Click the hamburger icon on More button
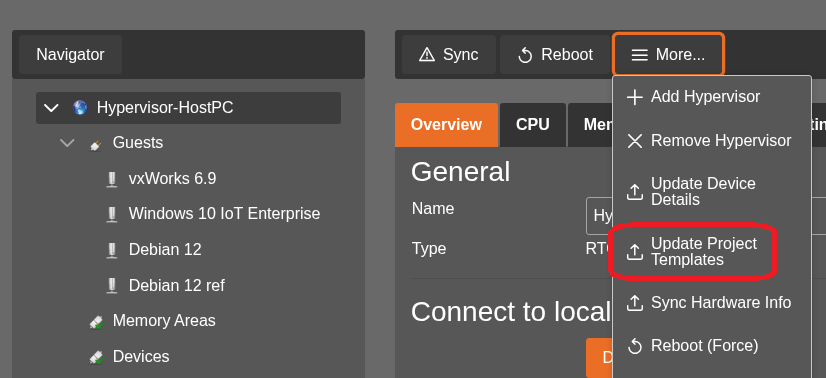The image size is (826, 378). (640, 55)
